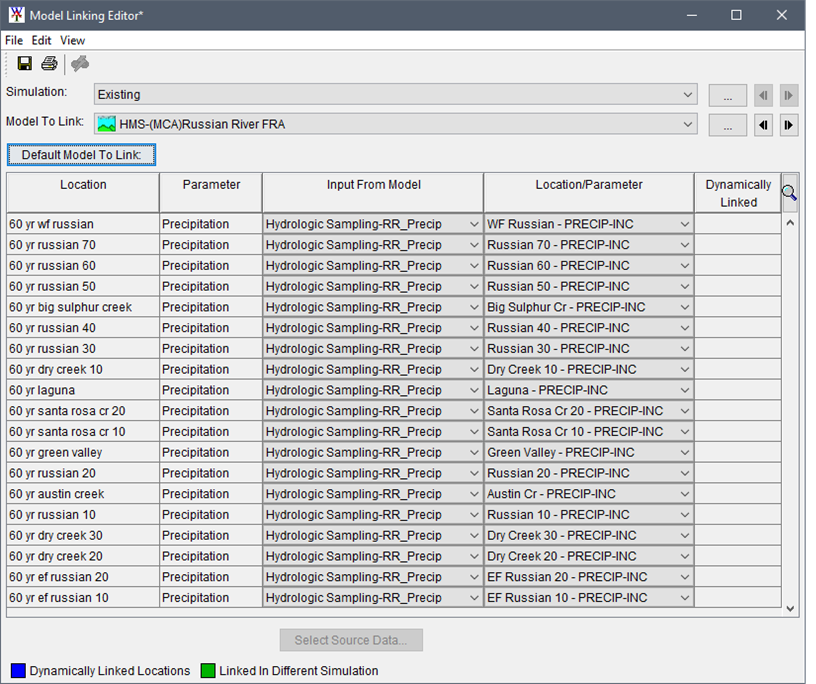Click the Select Source Data button
The height and width of the screenshot is (684, 816).
click(x=350, y=640)
